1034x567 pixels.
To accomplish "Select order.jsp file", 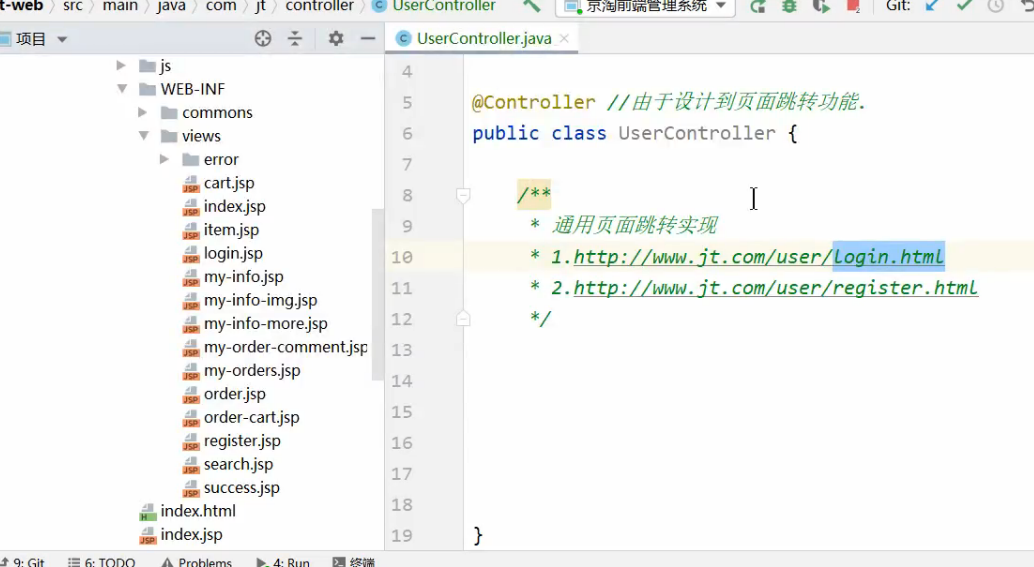I will pyautogui.click(x=234, y=394).
